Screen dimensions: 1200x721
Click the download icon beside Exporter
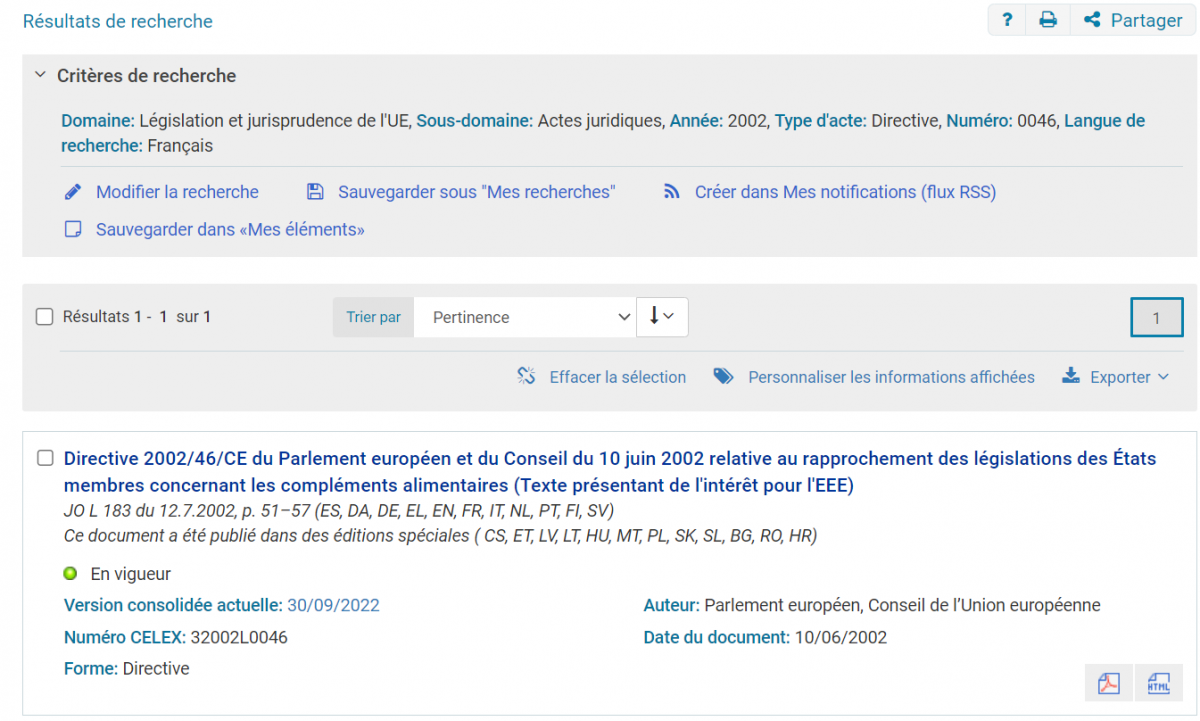1071,377
